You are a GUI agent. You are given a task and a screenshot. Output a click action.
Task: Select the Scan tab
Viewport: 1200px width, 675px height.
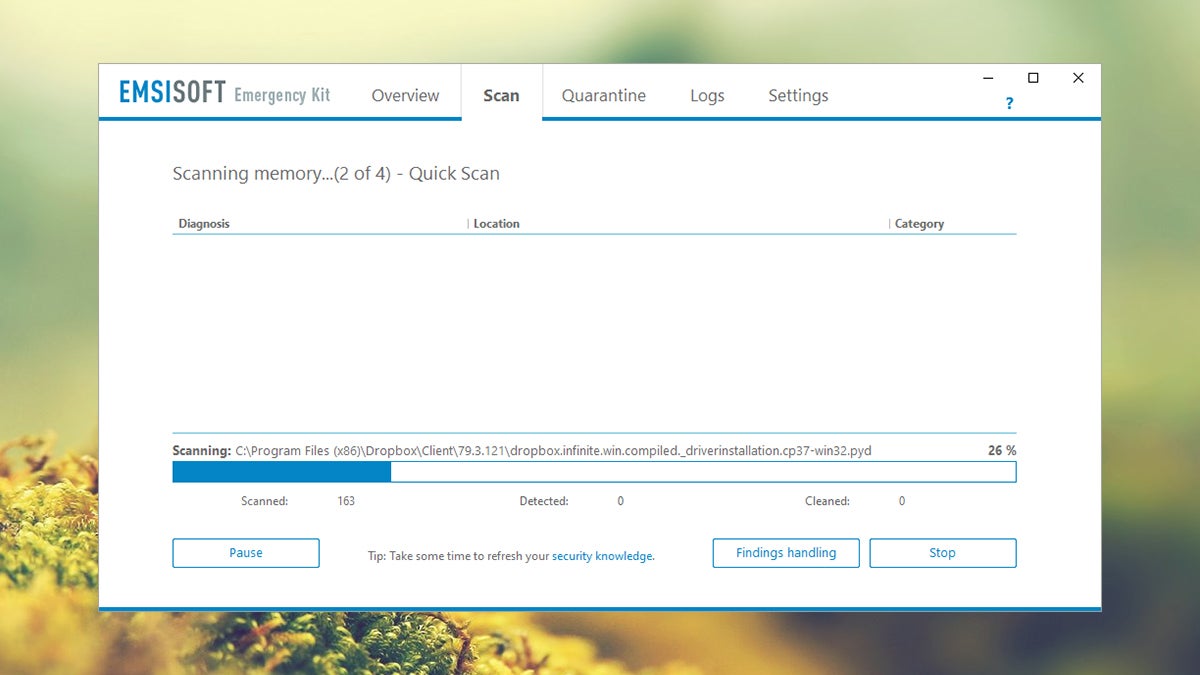point(501,96)
